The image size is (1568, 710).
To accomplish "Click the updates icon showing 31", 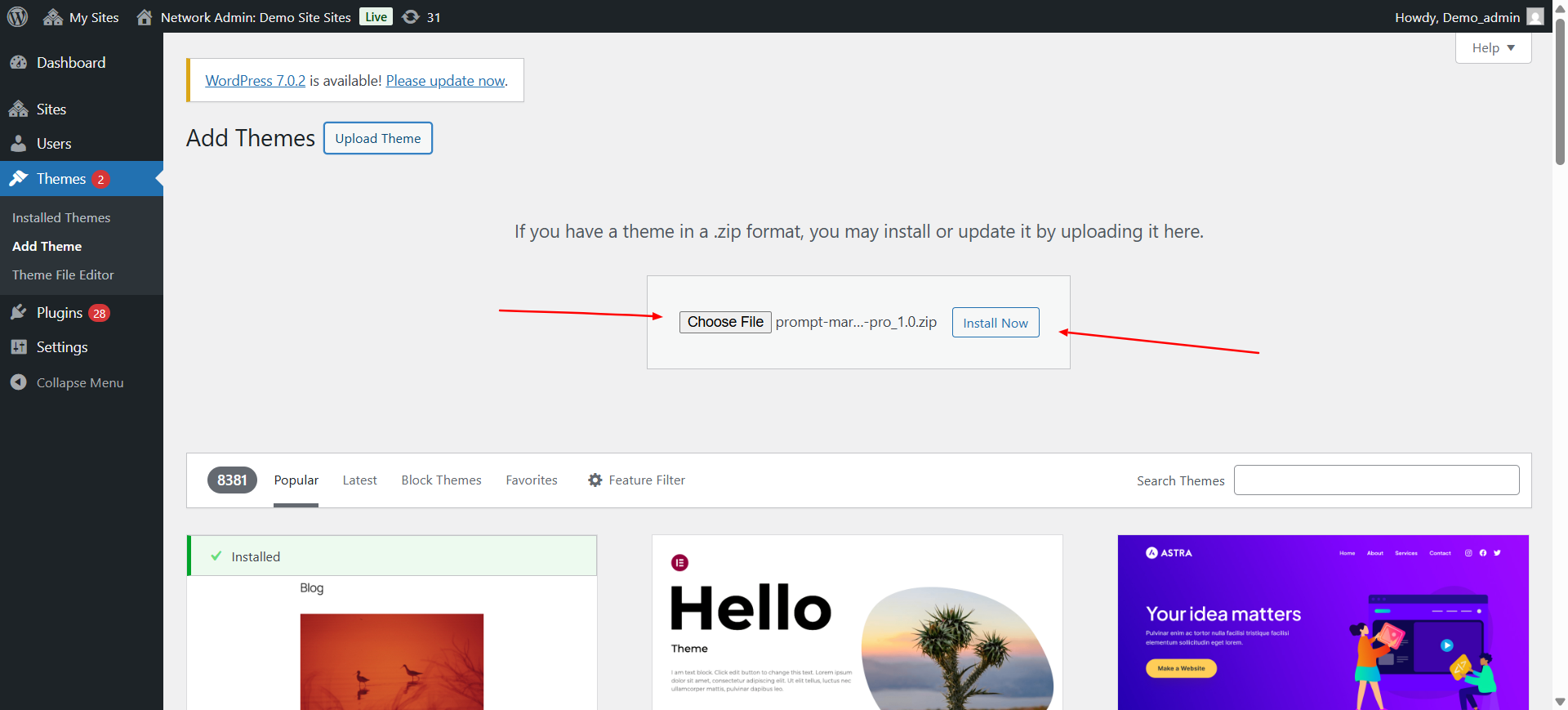I will [x=411, y=17].
